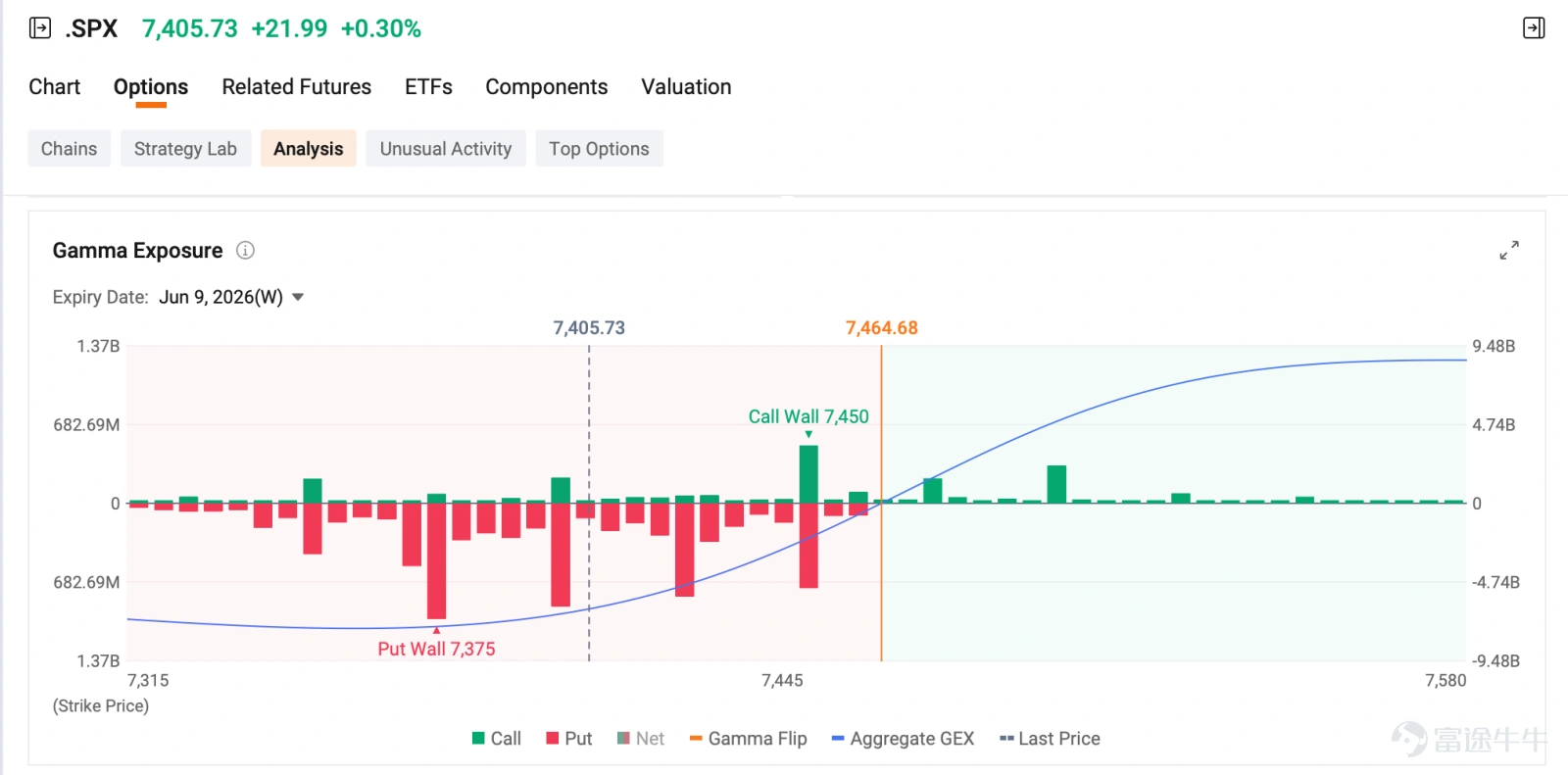This screenshot has height=775, width=1568.
Task: Toggle the Put series in the legend
Action: (x=568, y=739)
